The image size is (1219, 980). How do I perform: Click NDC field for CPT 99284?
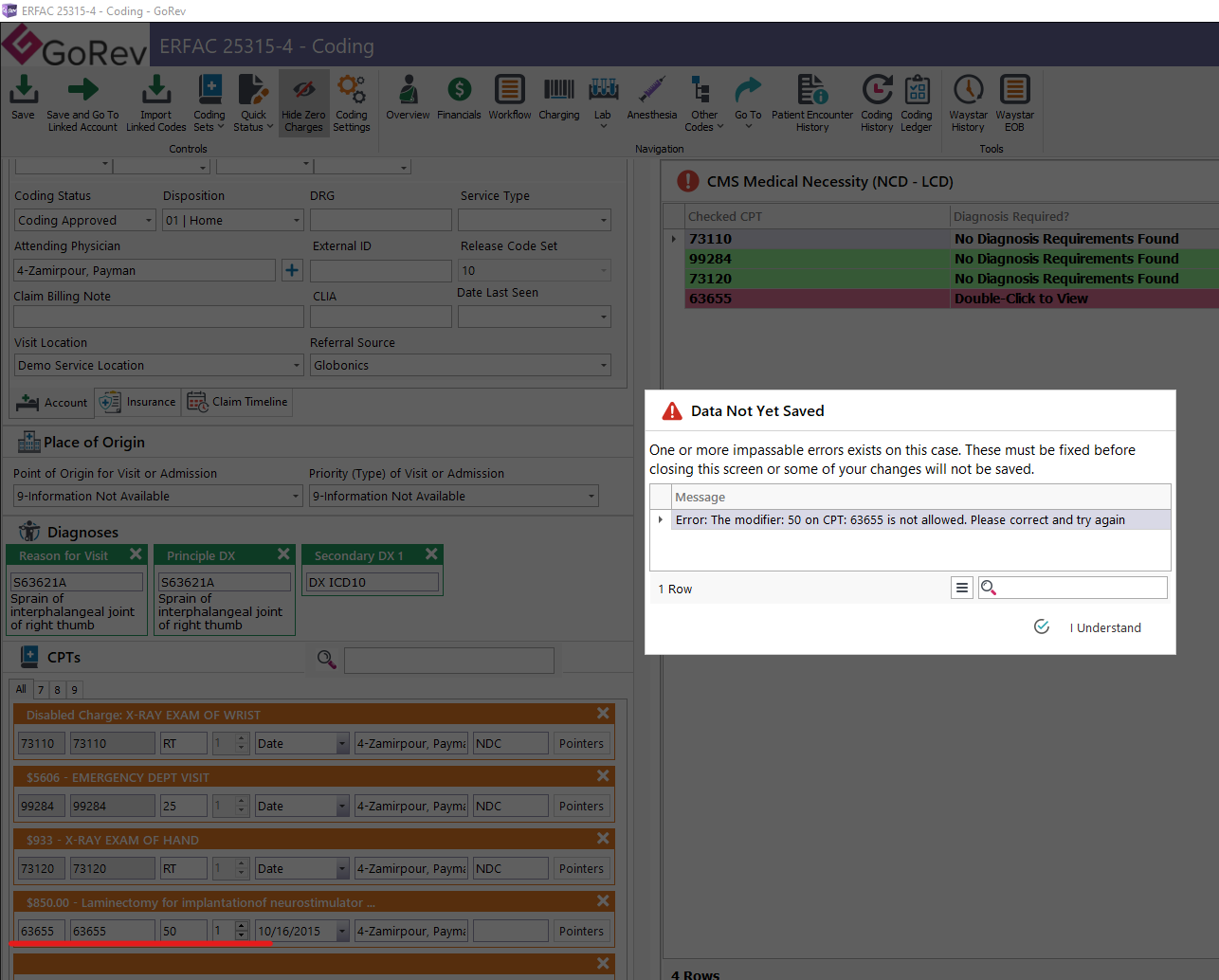point(511,806)
